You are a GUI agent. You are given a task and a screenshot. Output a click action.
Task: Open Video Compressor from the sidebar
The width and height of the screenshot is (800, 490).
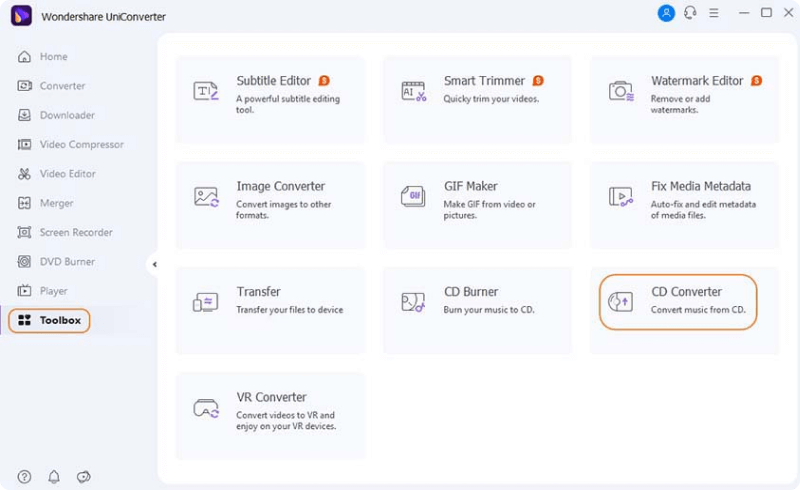click(80, 144)
